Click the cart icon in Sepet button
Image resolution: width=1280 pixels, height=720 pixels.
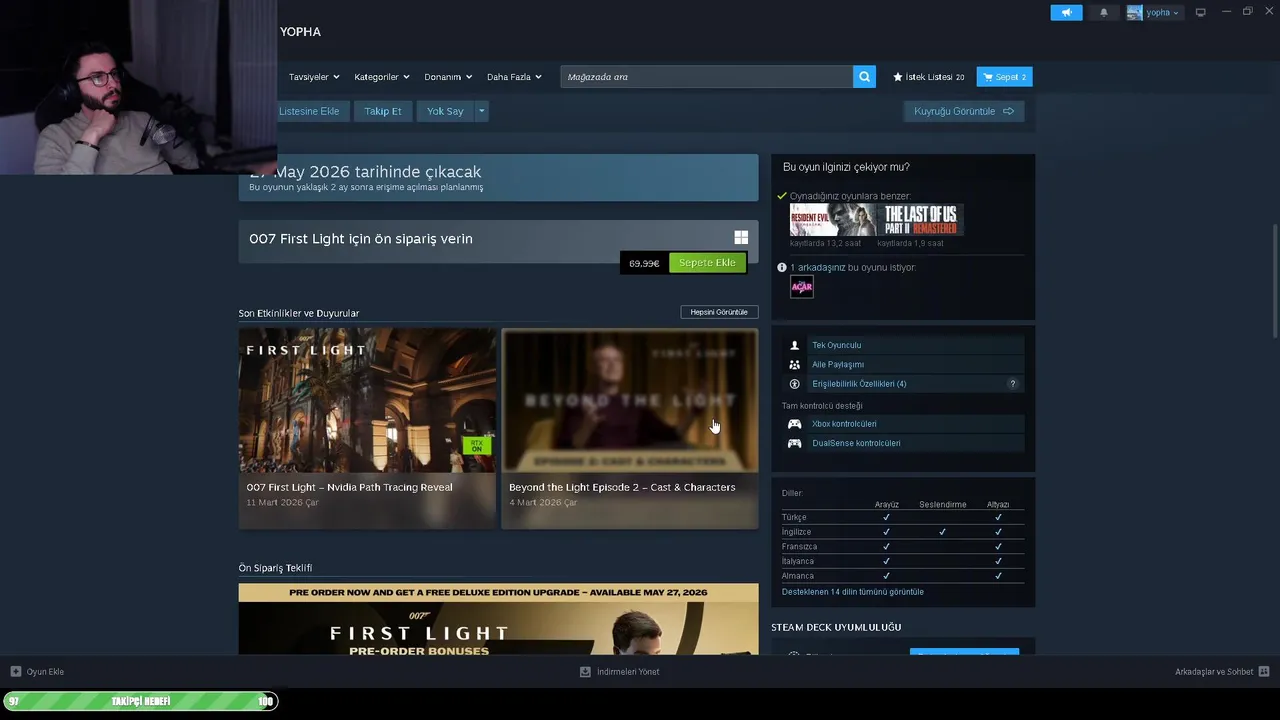[988, 77]
